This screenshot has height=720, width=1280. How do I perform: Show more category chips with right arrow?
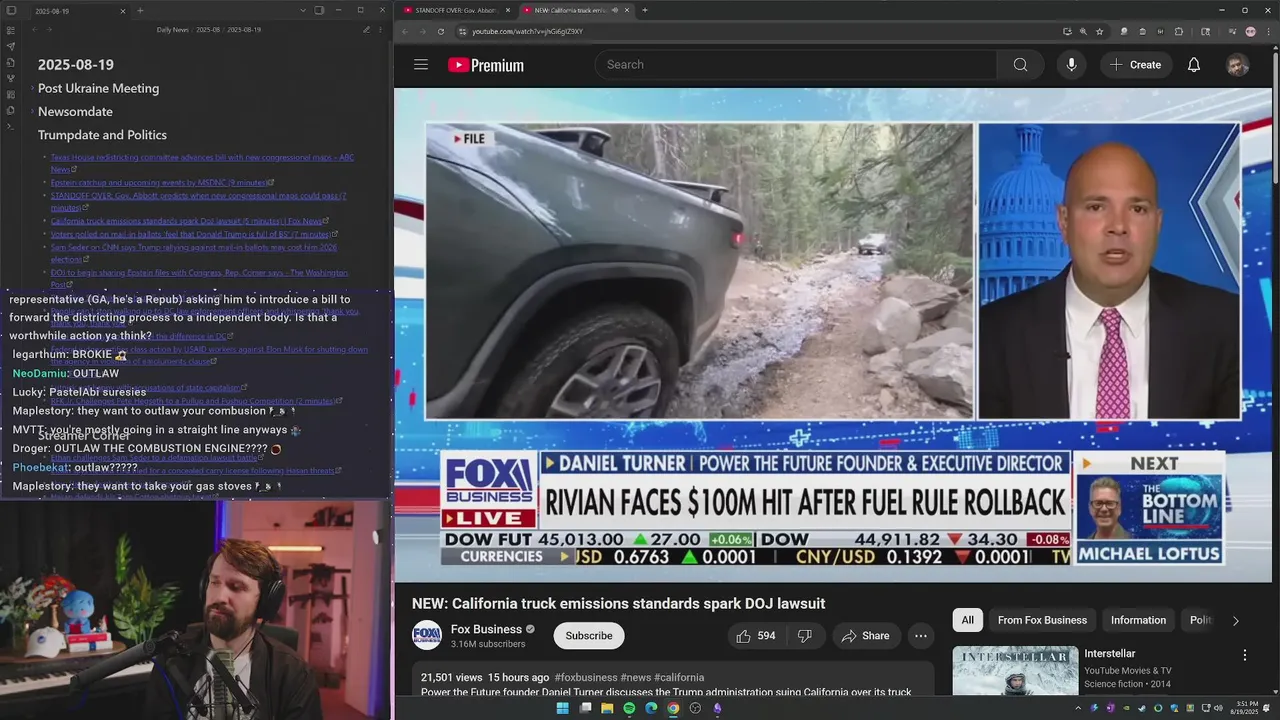tap(1235, 620)
